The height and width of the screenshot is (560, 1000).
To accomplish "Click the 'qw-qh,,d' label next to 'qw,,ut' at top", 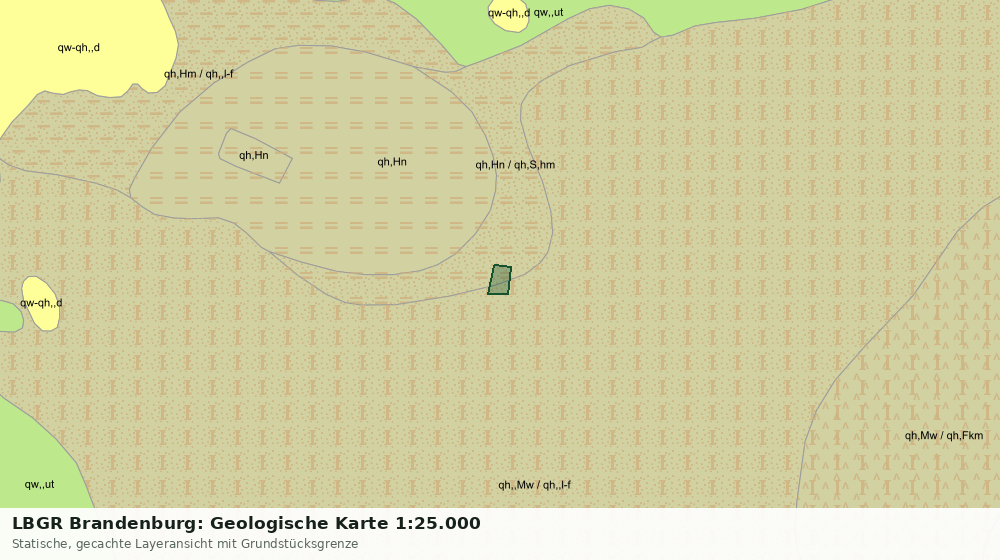I will [x=509, y=13].
